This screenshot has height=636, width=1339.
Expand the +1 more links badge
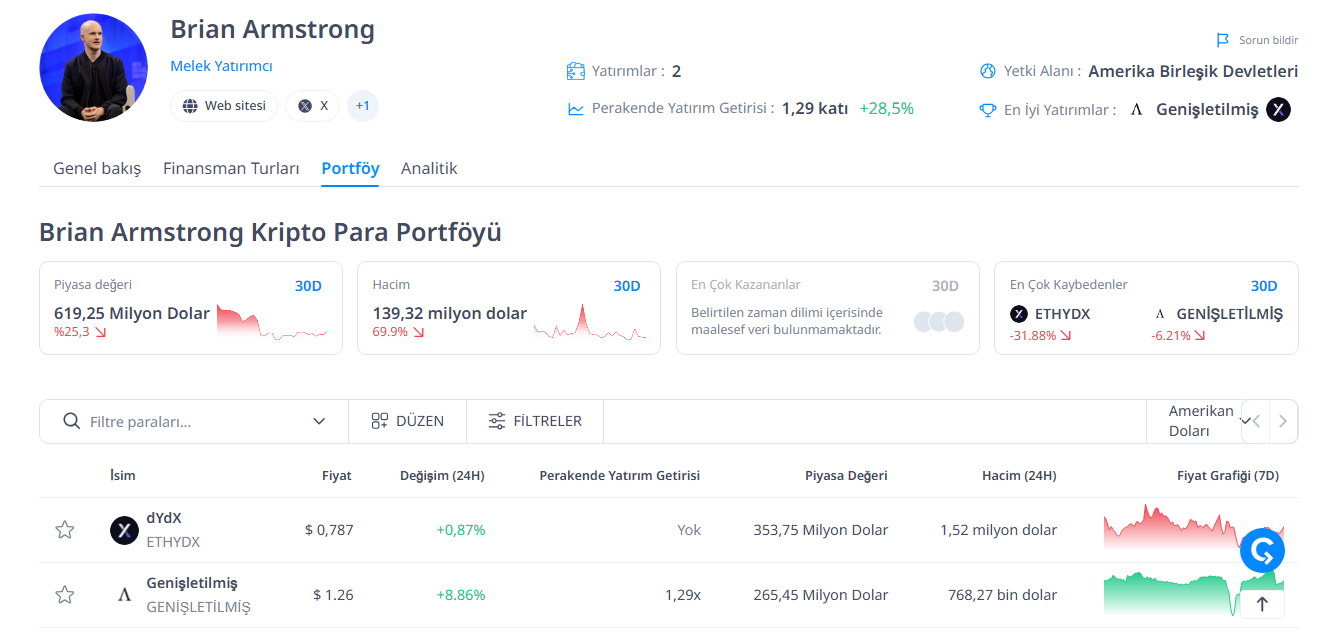coord(363,106)
